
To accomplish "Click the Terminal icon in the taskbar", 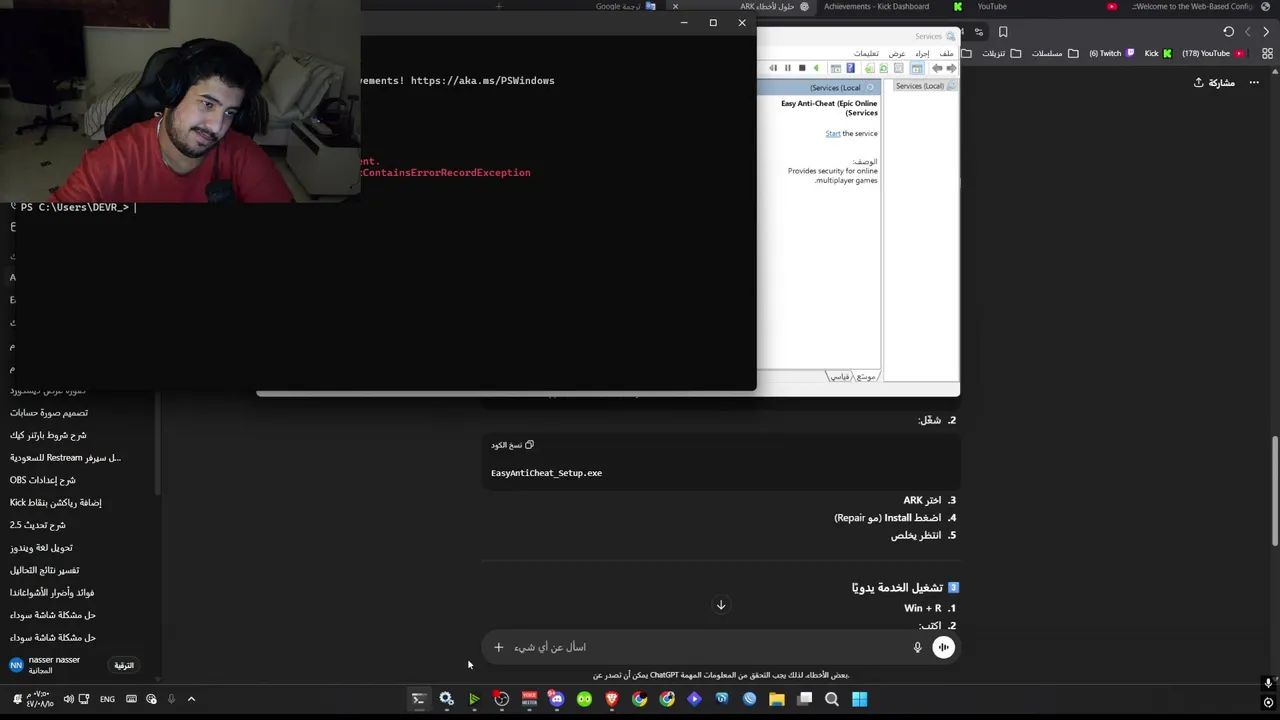I will click(x=419, y=699).
